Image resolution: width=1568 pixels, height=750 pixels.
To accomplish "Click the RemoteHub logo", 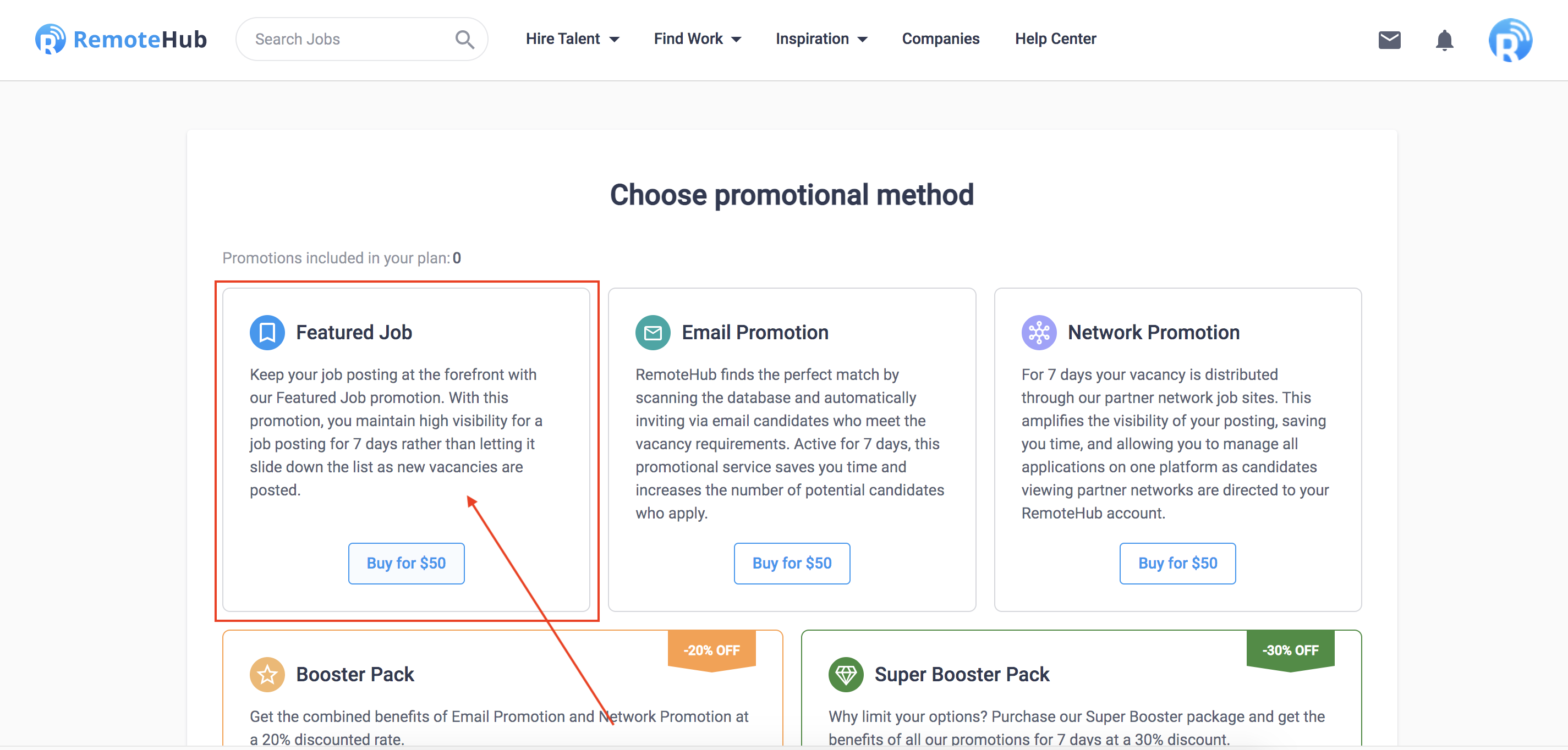I will click(x=121, y=40).
